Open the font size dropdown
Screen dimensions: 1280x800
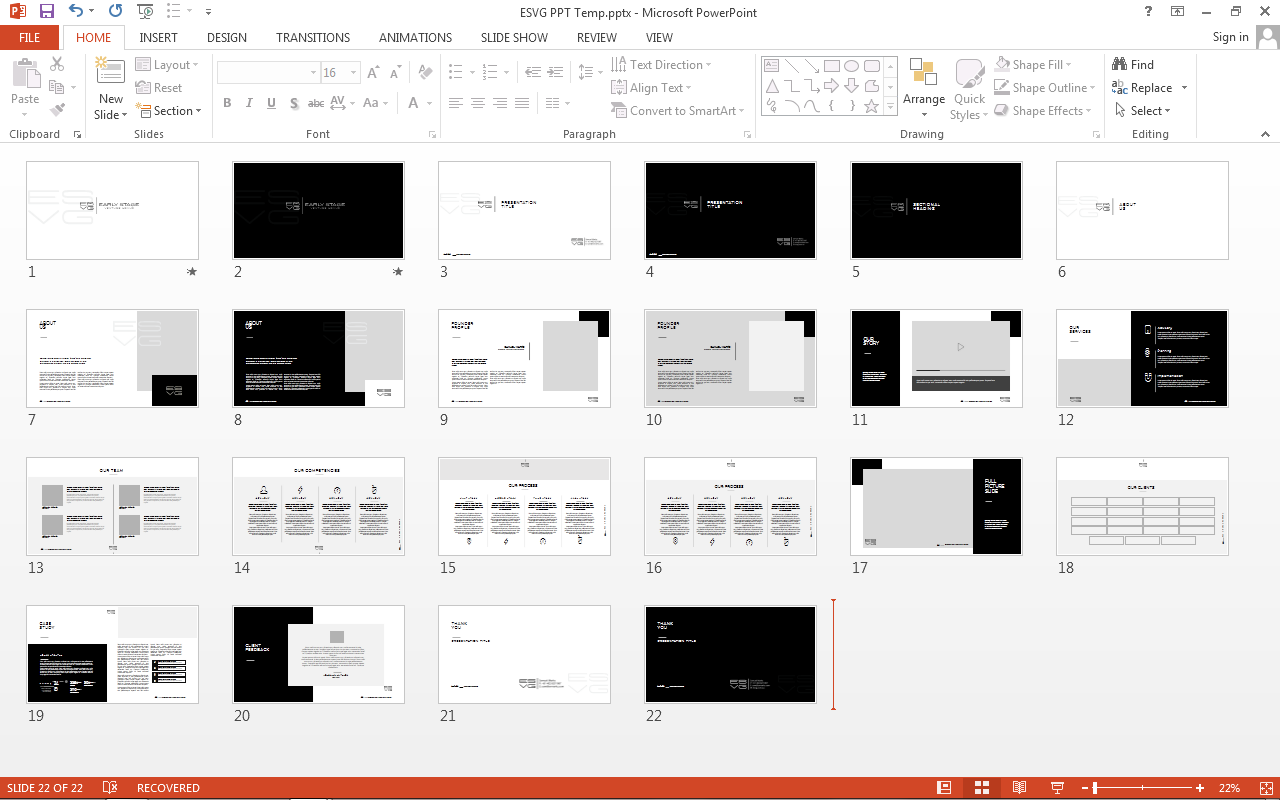tap(352, 72)
